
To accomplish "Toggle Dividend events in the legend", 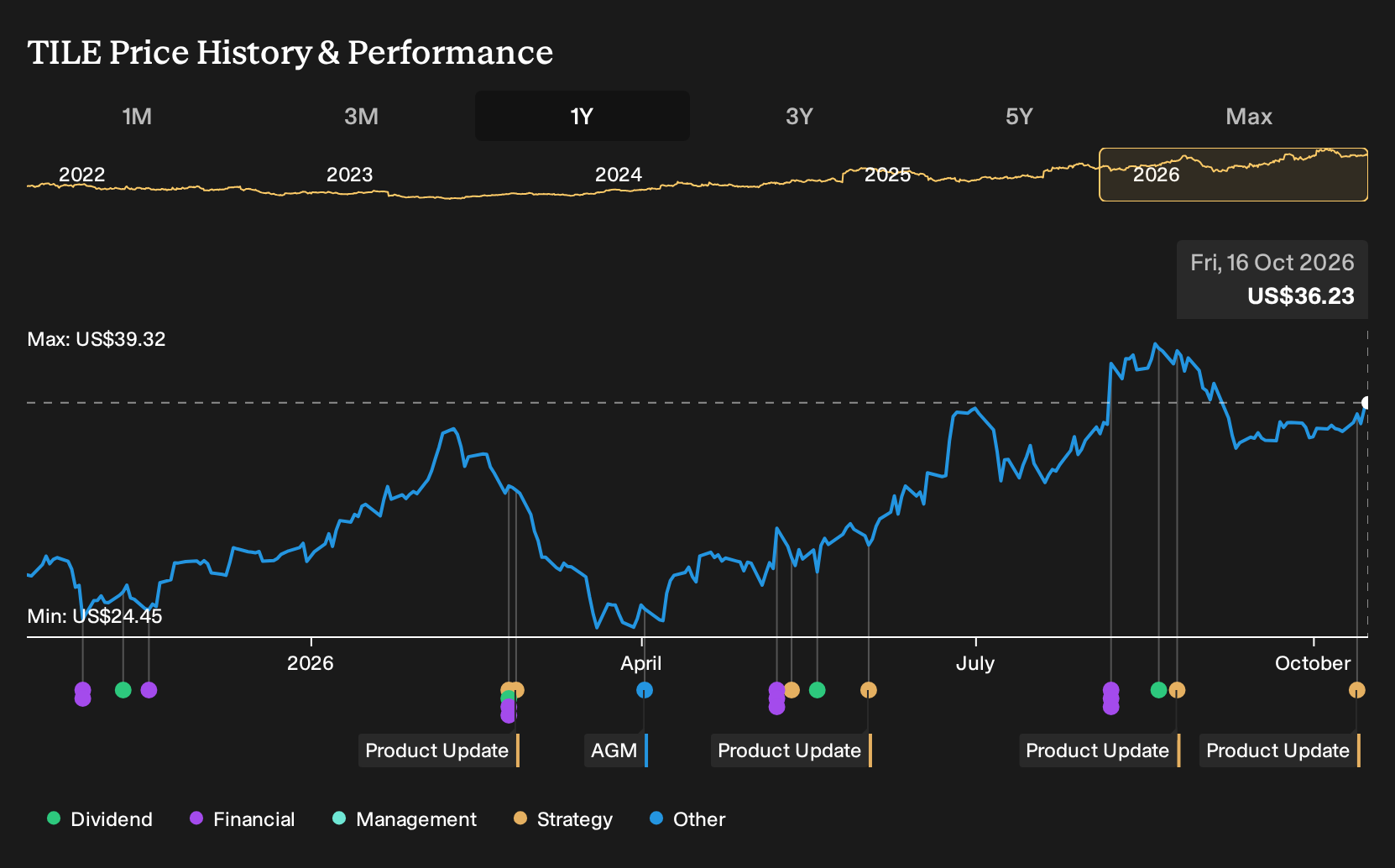I will click(x=100, y=819).
